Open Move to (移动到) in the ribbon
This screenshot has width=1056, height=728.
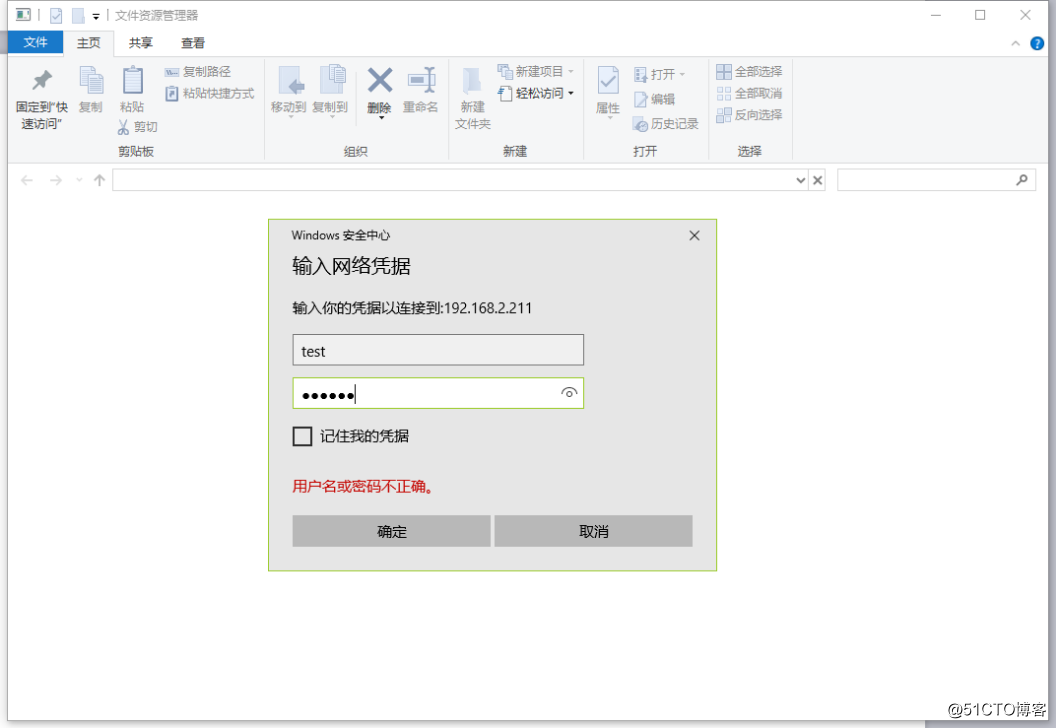(x=289, y=92)
